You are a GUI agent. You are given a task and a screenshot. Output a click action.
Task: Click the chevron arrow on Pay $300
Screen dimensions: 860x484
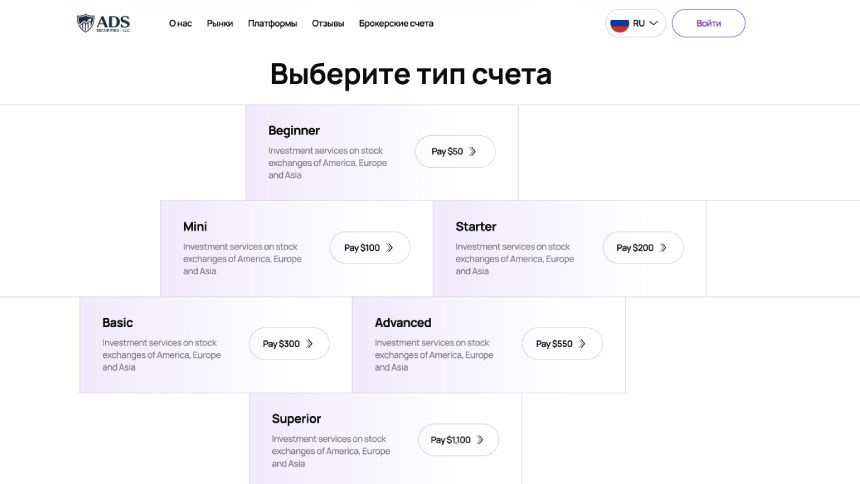309,344
